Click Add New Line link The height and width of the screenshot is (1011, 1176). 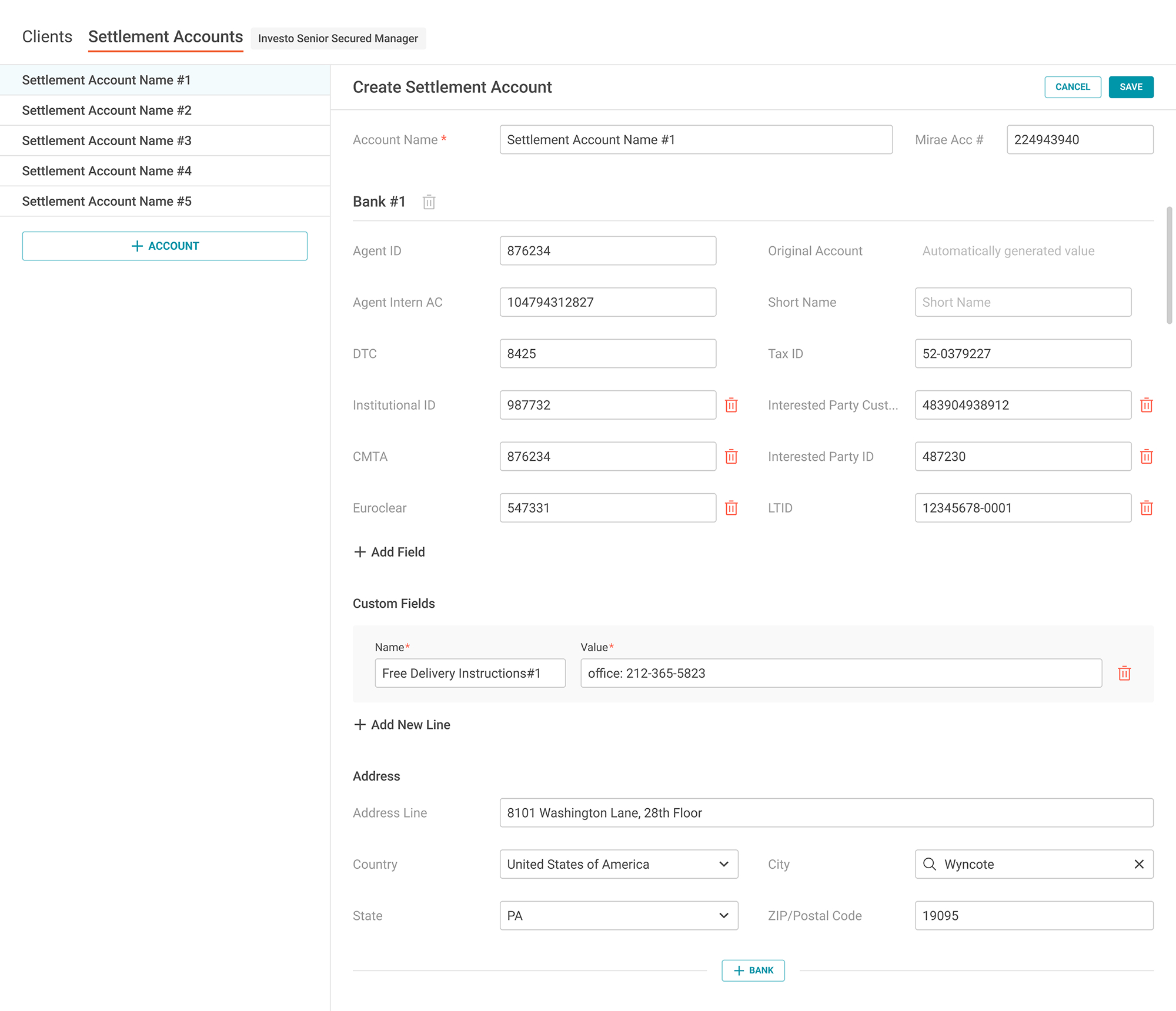point(402,725)
